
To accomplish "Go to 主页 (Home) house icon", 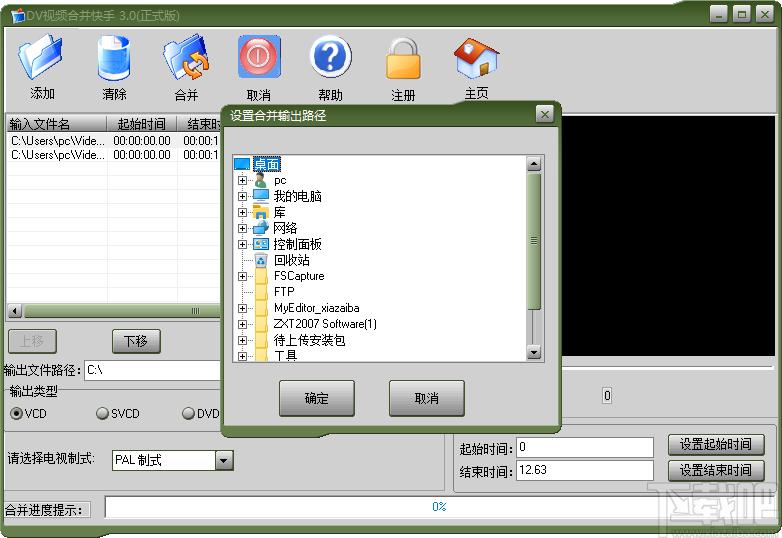I will [476, 58].
